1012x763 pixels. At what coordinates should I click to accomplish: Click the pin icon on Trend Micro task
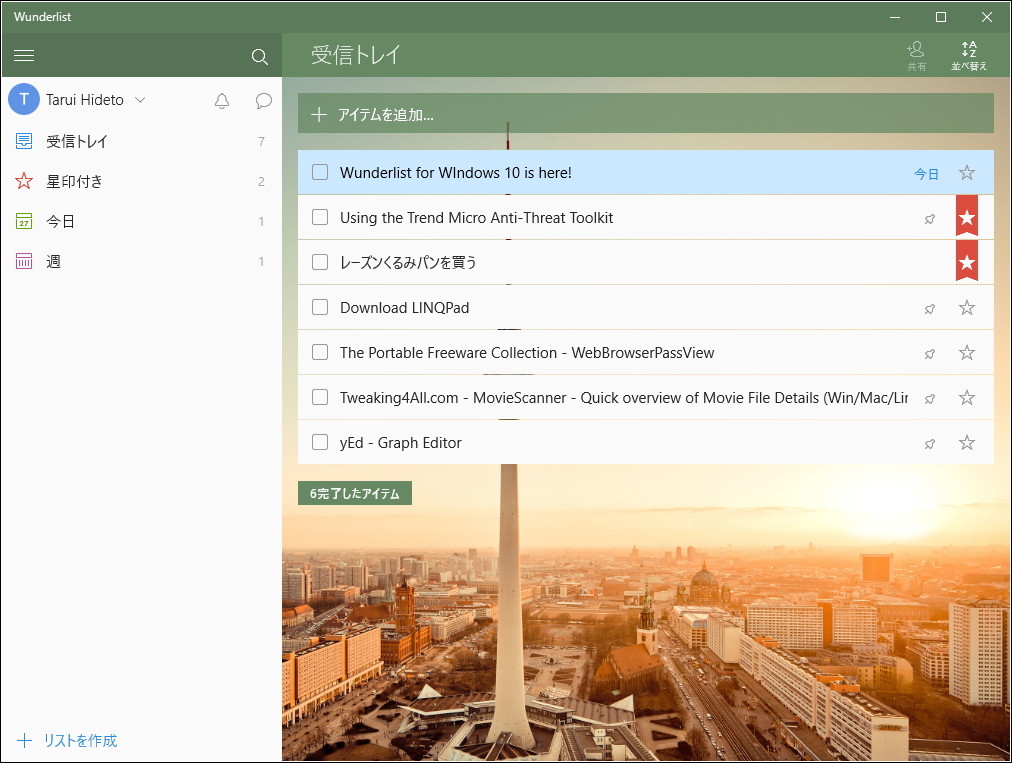929,219
